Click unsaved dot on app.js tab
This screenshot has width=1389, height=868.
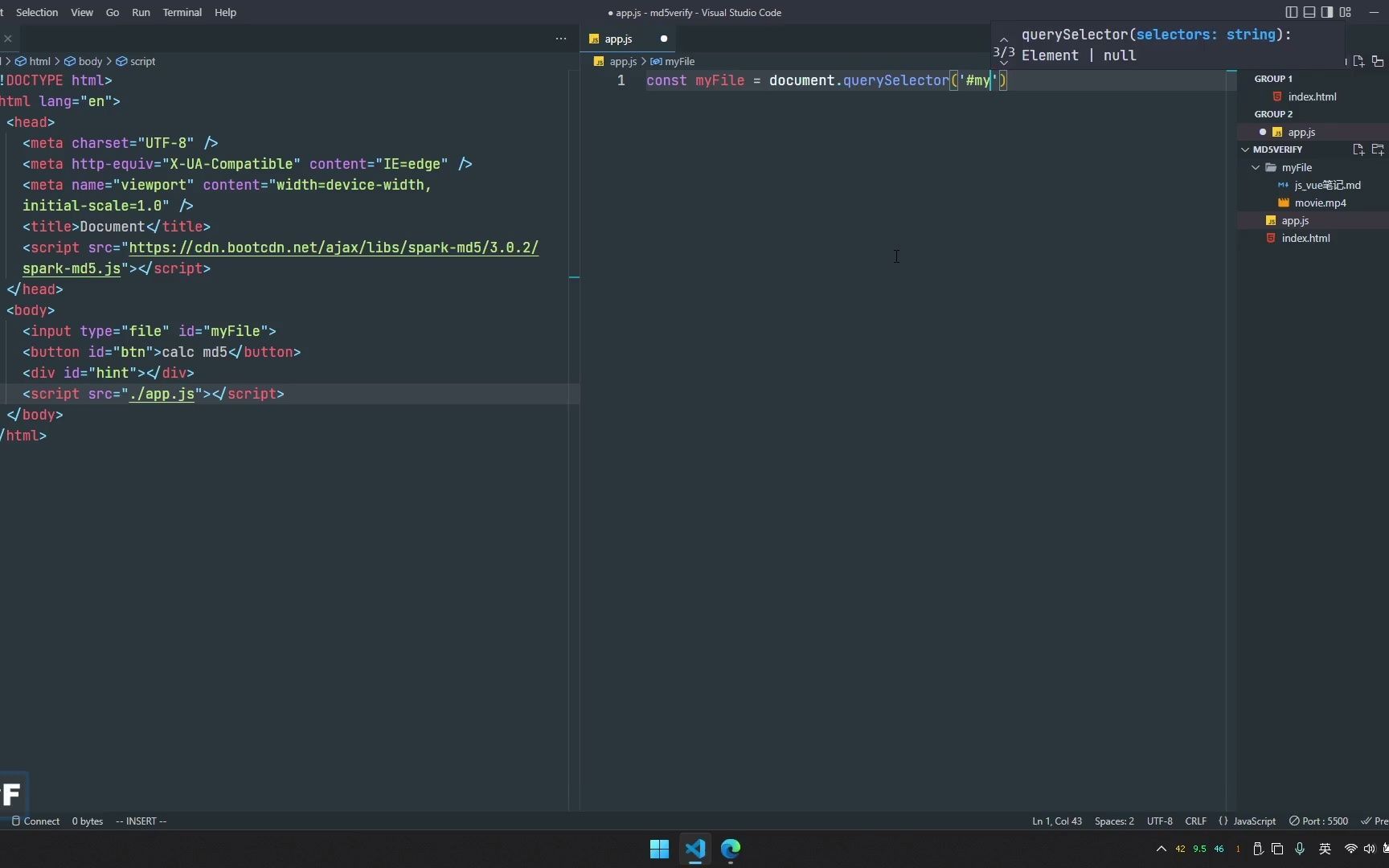pos(664,39)
